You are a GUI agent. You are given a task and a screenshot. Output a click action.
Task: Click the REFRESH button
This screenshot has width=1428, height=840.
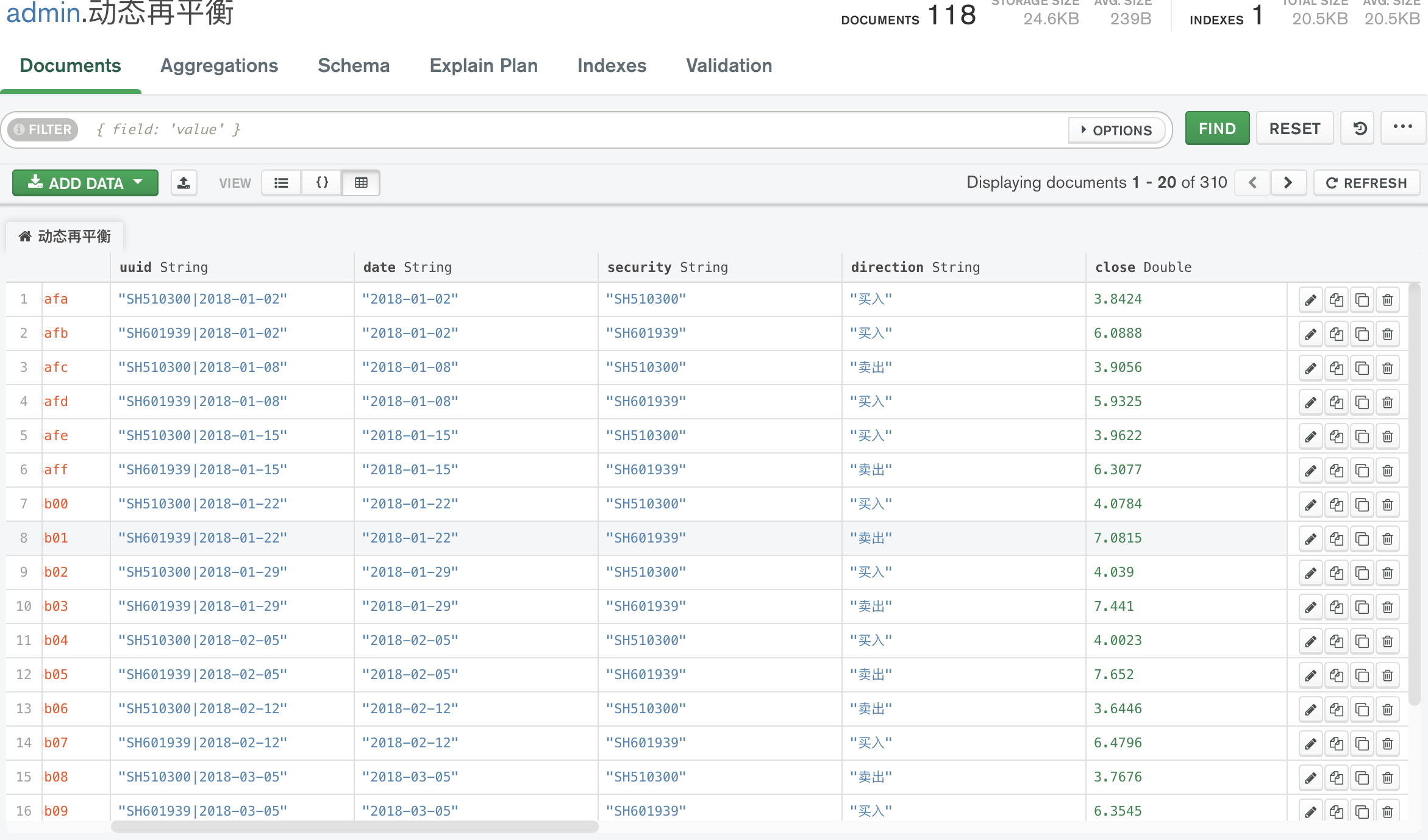[1366, 183]
